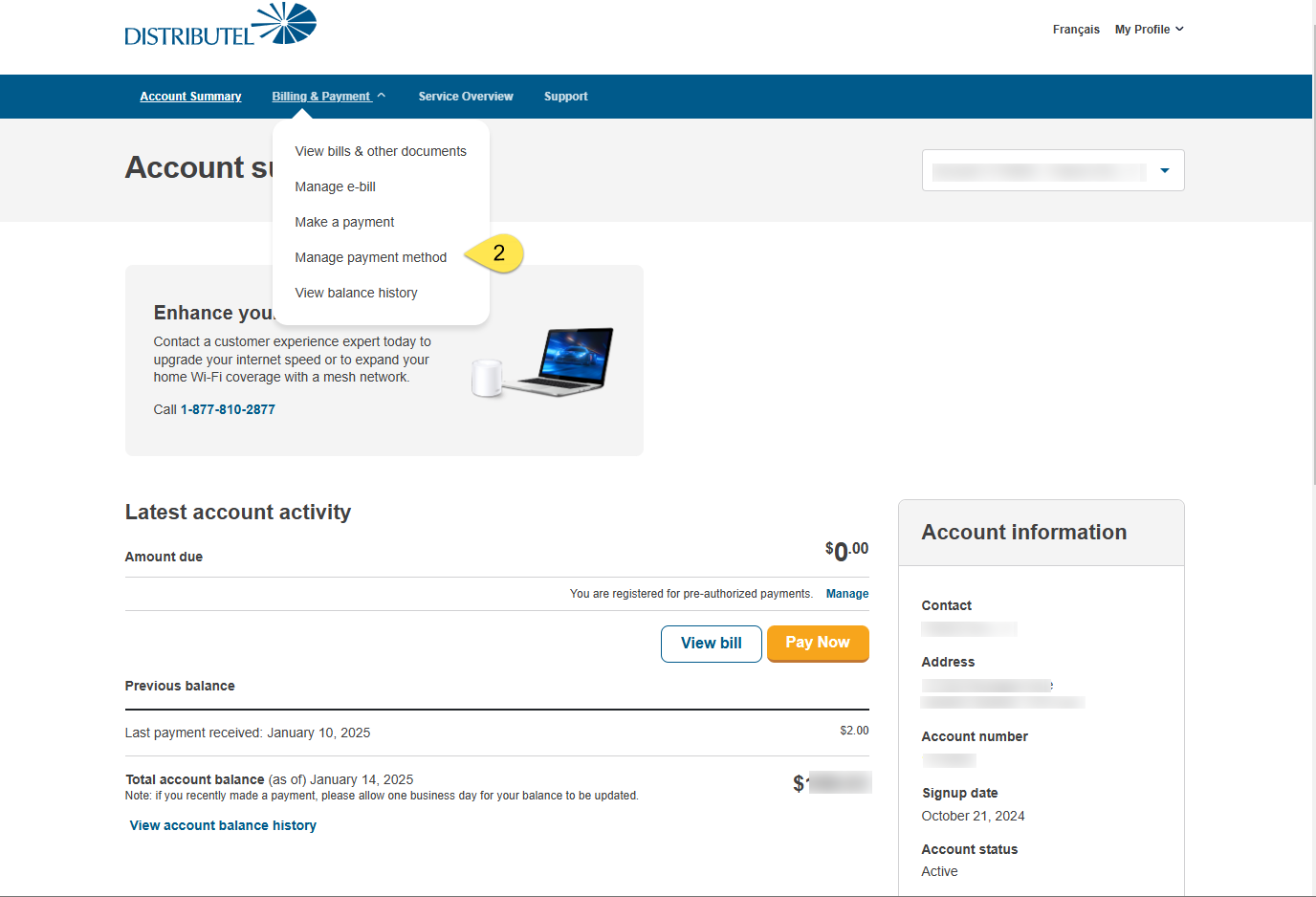Go to Service Overview tab
Image resolution: width=1316 pixels, height=897 pixels.
(465, 97)
